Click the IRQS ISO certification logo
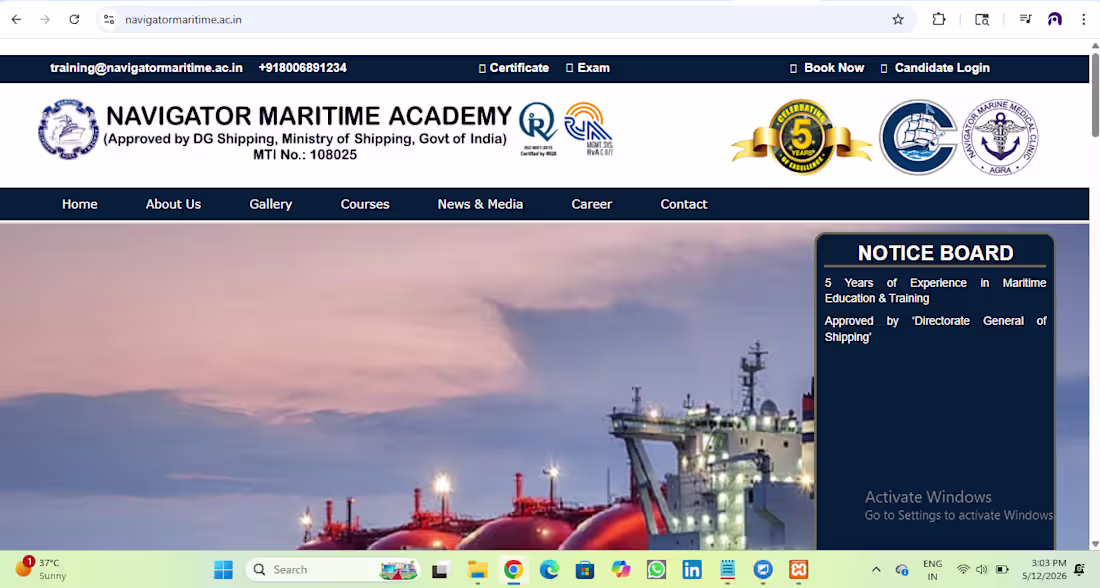The width and height of the screenshot is (1100, 588). [538, 129]
